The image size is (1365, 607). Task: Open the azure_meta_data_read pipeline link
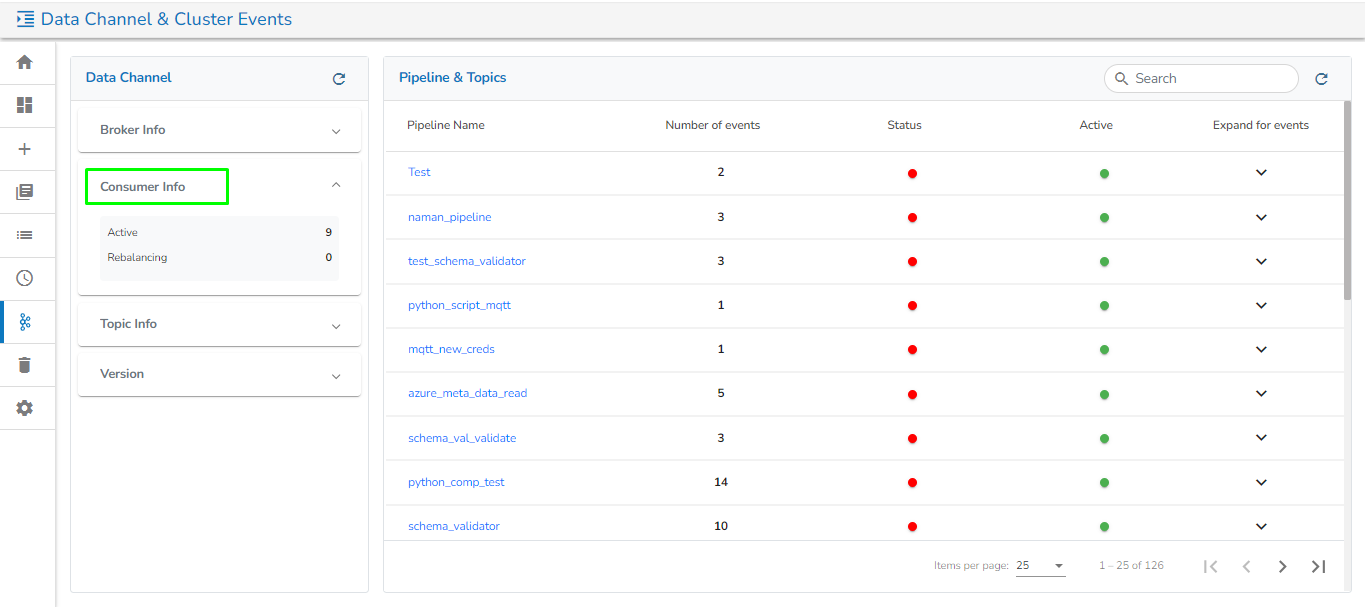coord(467,393)
